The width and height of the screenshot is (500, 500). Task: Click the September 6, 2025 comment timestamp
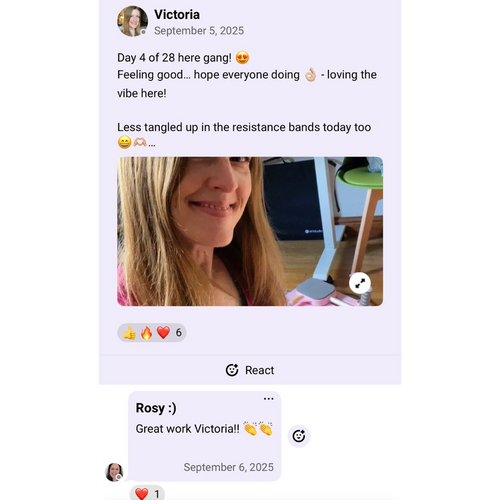tap(228, 467)
